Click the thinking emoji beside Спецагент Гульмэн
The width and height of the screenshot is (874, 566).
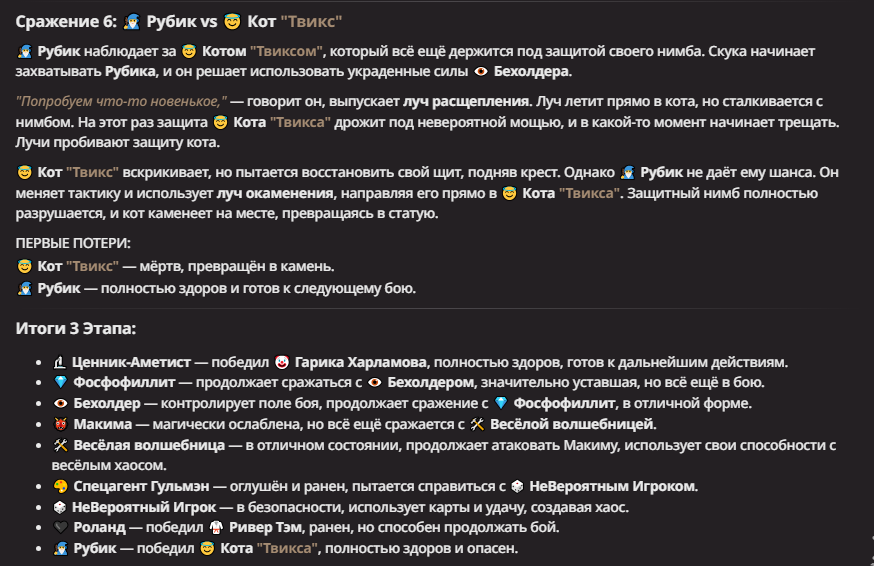[60, 486]
